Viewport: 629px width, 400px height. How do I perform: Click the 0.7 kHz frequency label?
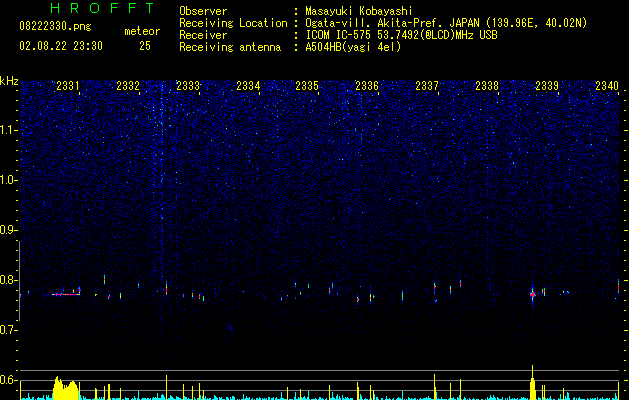(x=8, y=330)
